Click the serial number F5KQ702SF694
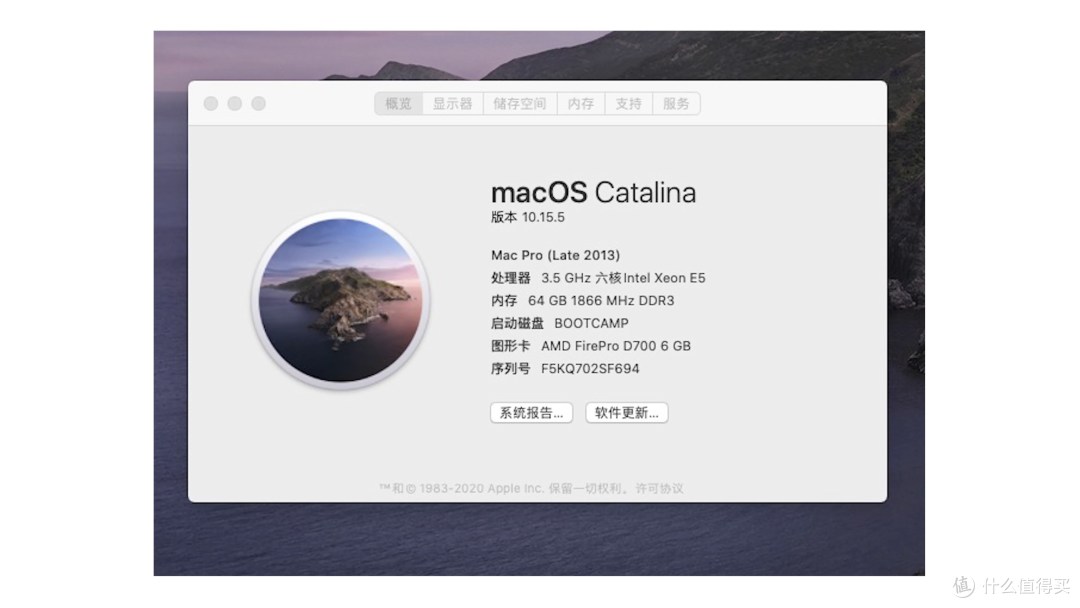 coord(590,368)
